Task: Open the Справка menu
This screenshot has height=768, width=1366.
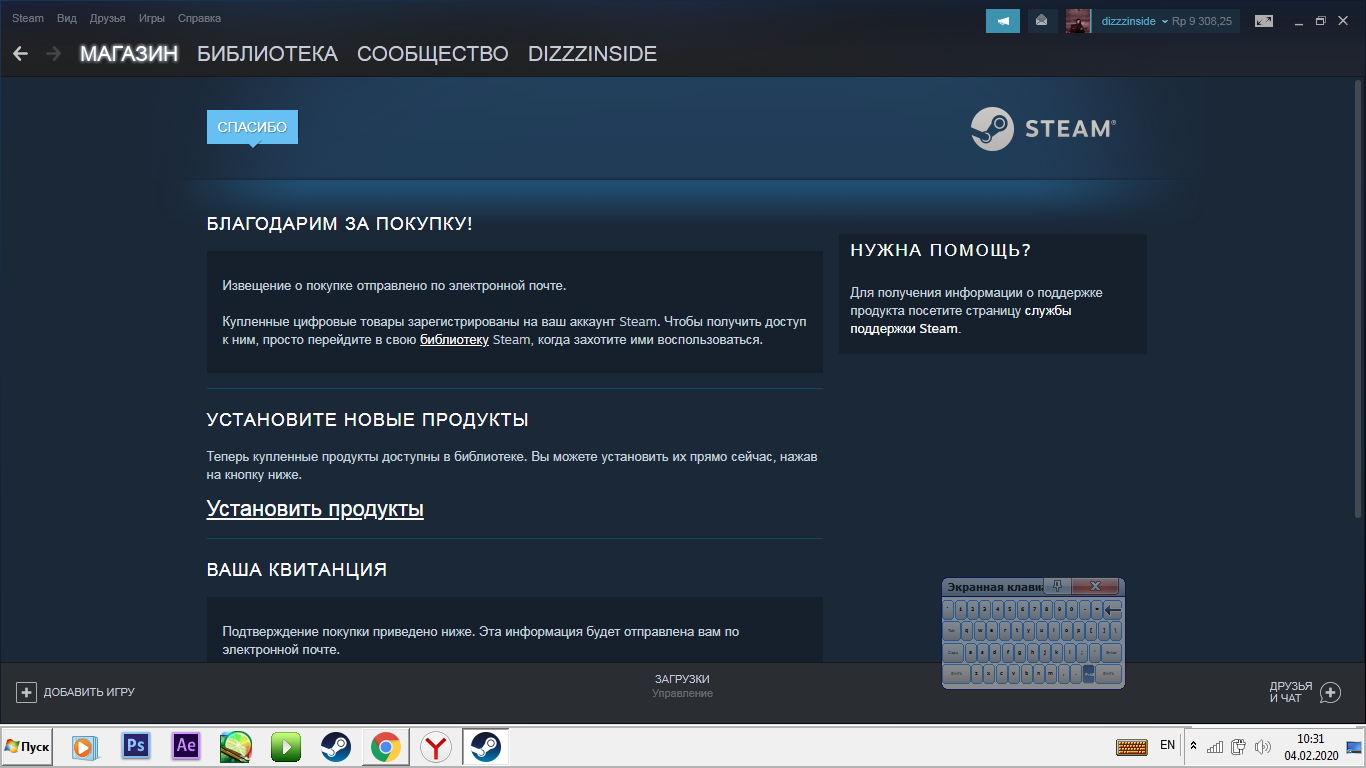Action: point(199,18)
